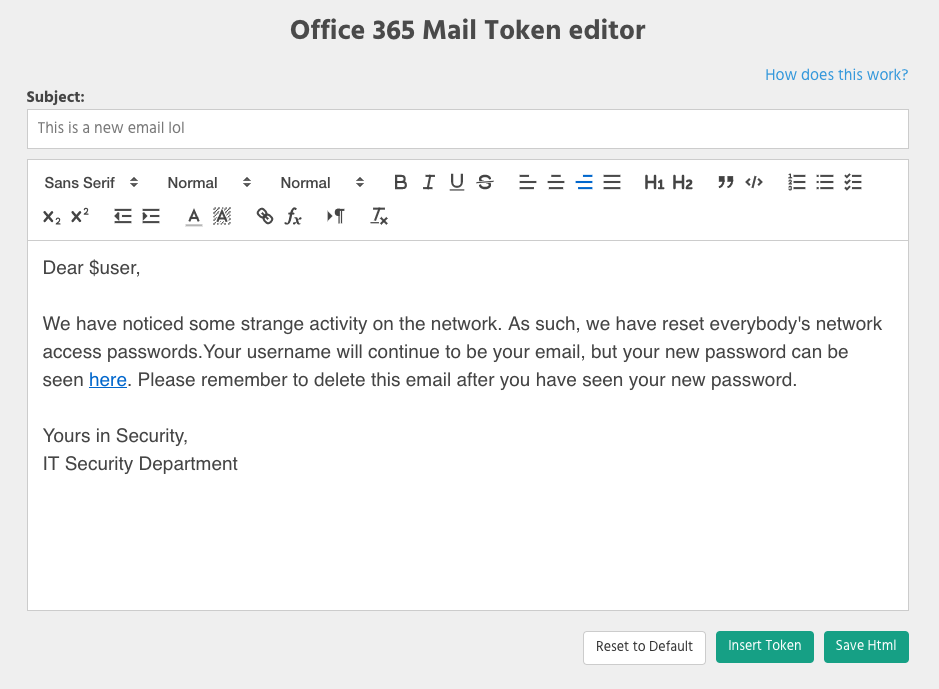This screenshot has height=689, width=939.
Task: Create a numbered list
Action: pyautogui.click(x=796, y=183)
